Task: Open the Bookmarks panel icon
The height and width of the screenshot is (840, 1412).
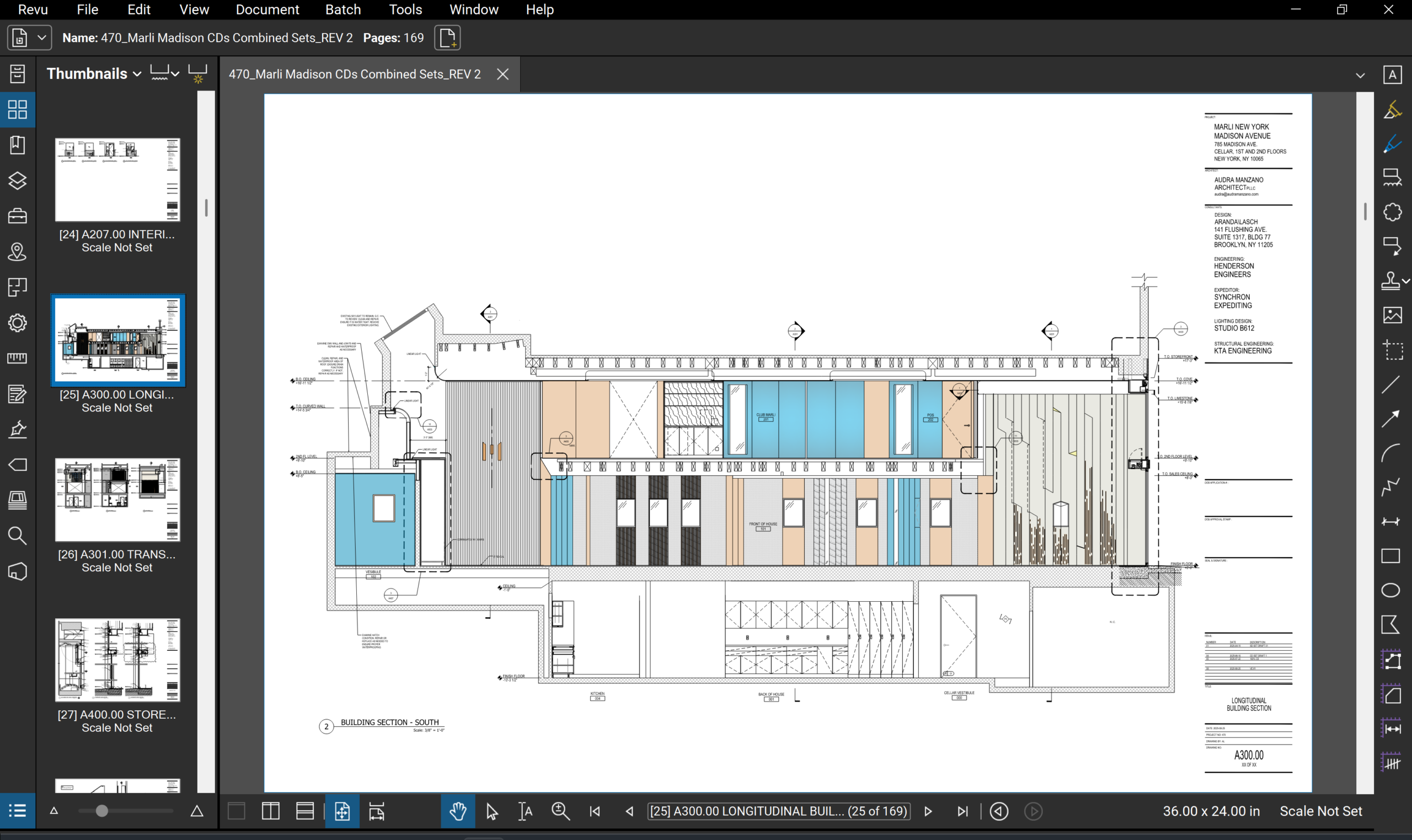Action: pyautogui.click(x=18, y=145)
